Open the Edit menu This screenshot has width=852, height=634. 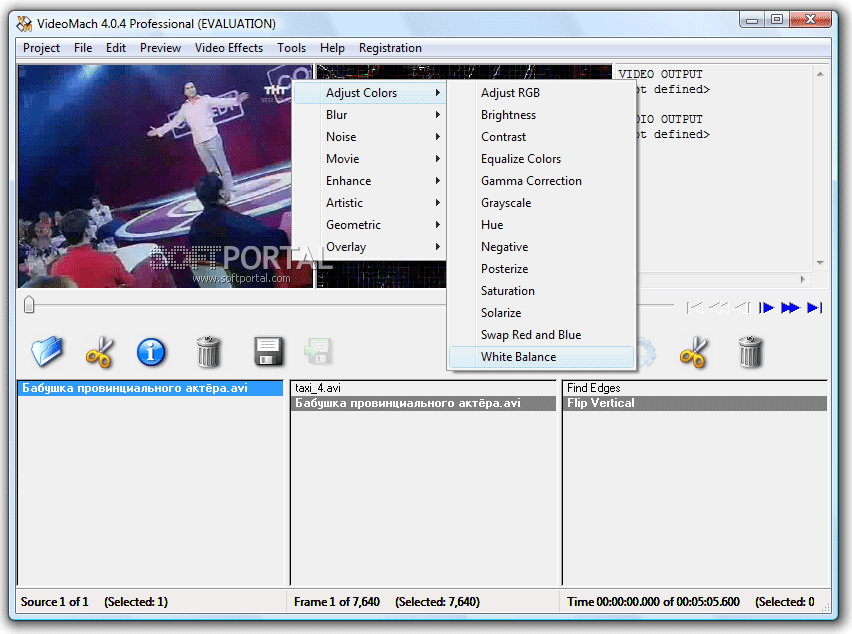click(116, 48)
